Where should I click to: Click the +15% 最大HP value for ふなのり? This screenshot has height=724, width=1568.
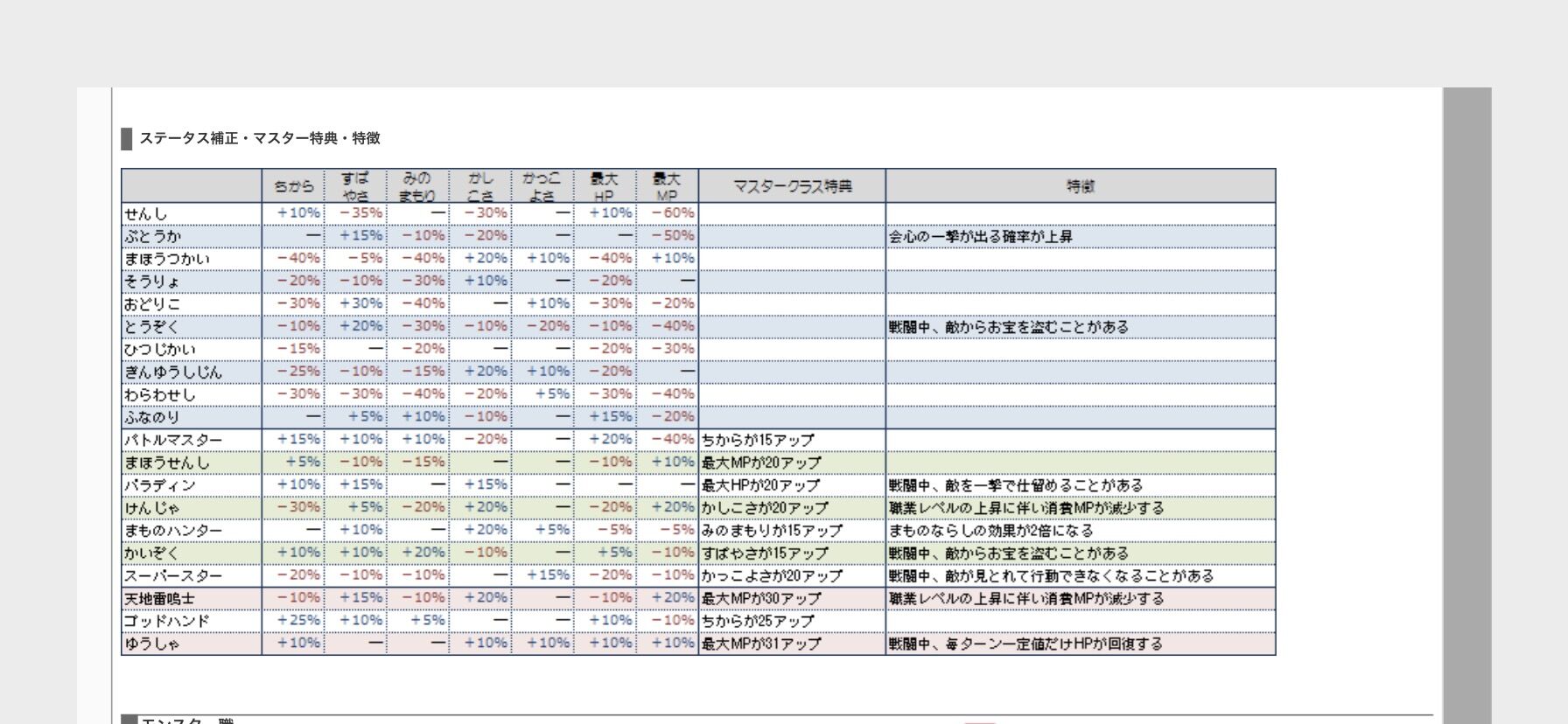(x=611, y=417)
